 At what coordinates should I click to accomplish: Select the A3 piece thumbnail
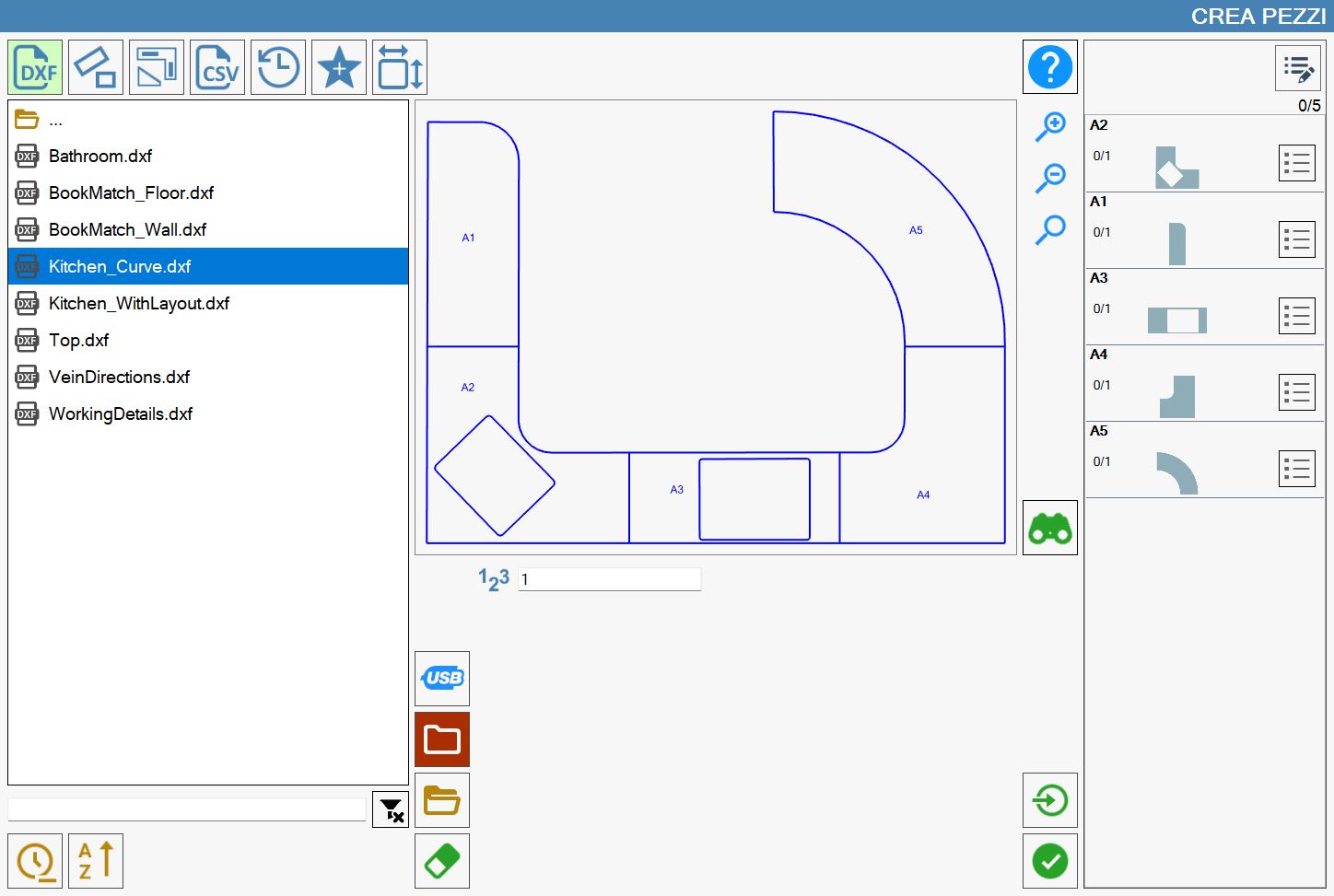click(x=1176, y=320)
